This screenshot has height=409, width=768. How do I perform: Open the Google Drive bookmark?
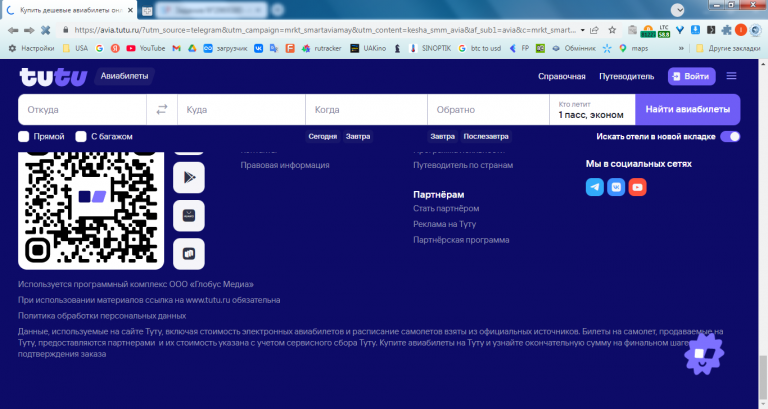[192, 48]
